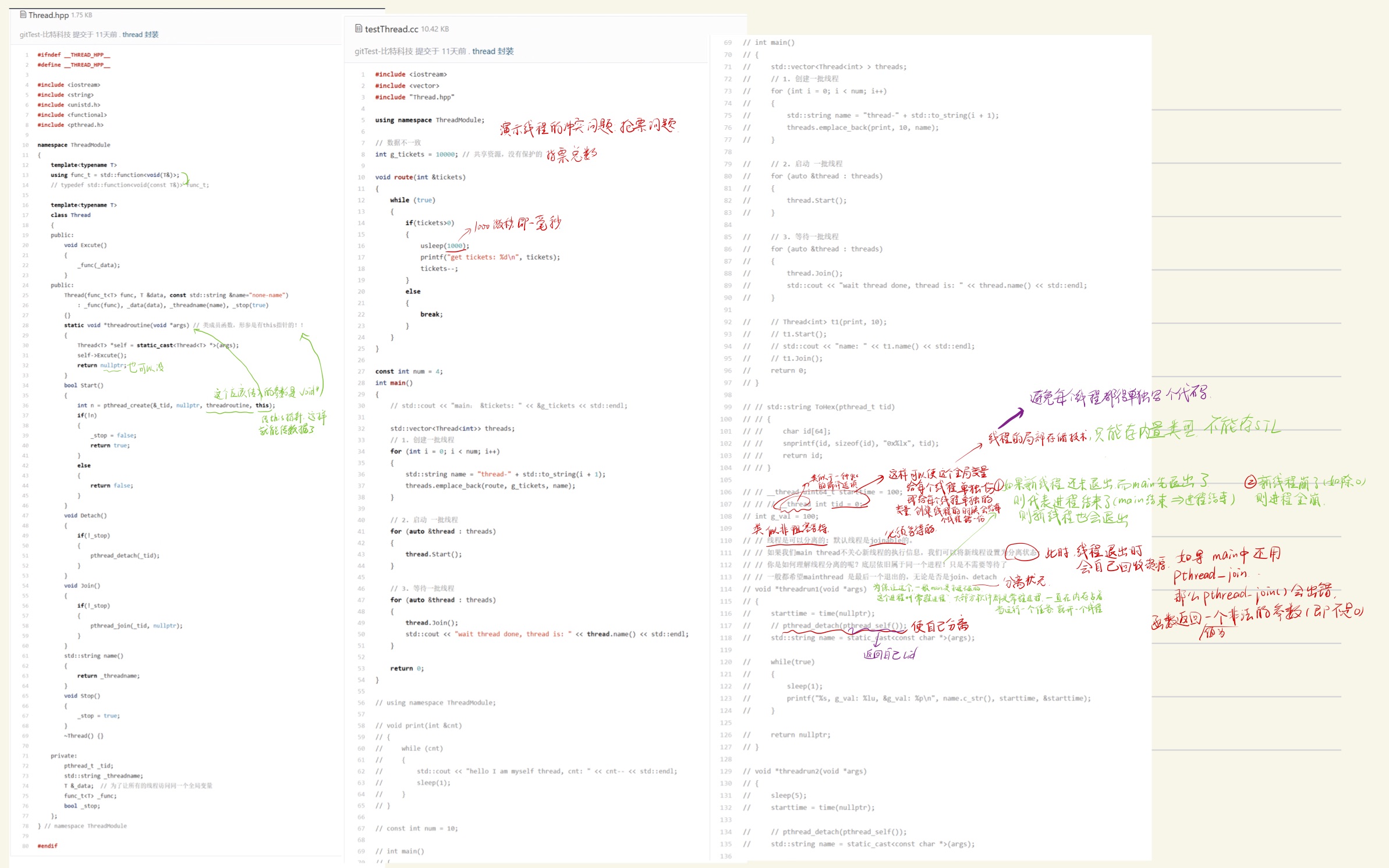Click the testThread.cc filename title
Image resolution: width=1389 pixels, height=868 pixels.
(x=391, y=29)
